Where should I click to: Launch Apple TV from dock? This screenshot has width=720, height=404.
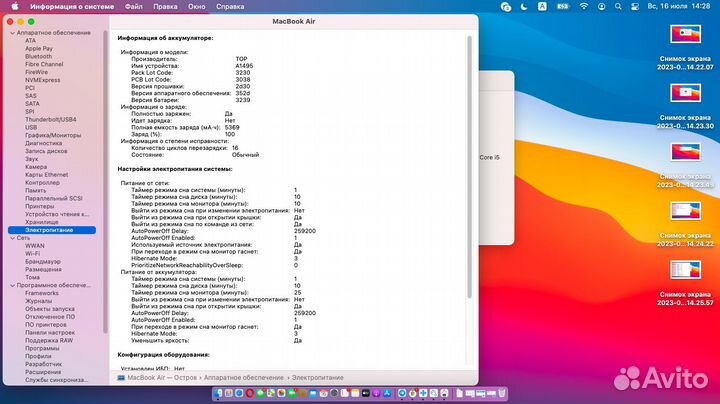(366, 393)
